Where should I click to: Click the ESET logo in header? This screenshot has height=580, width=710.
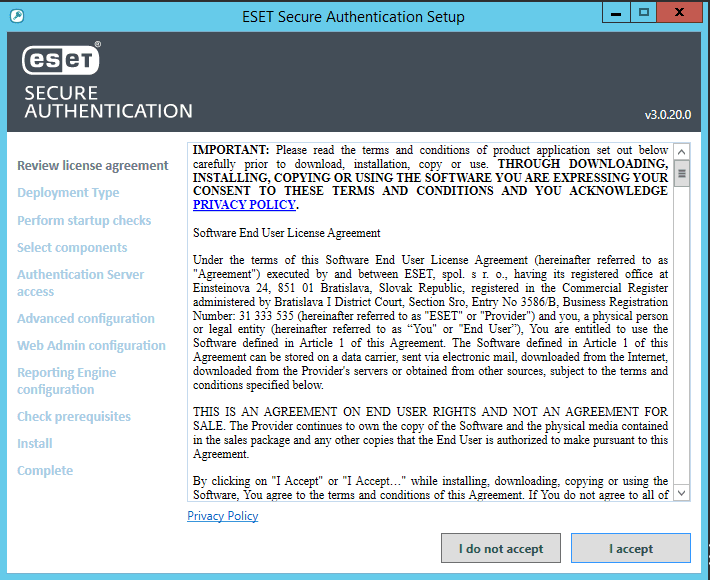point(61,59)
